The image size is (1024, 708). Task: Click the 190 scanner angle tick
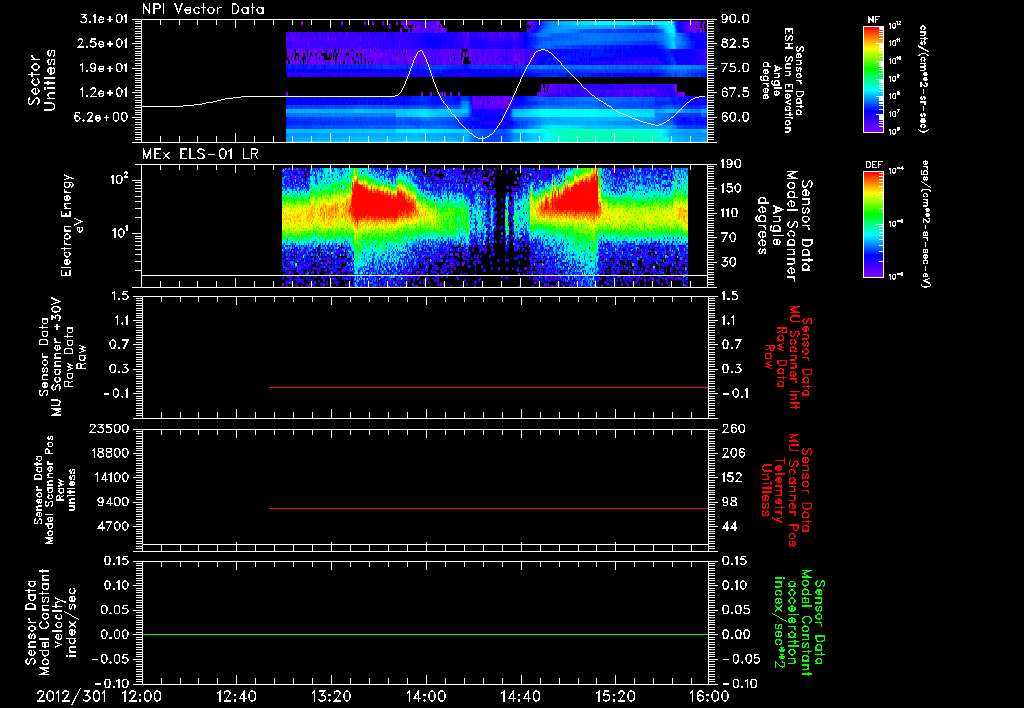733,164
